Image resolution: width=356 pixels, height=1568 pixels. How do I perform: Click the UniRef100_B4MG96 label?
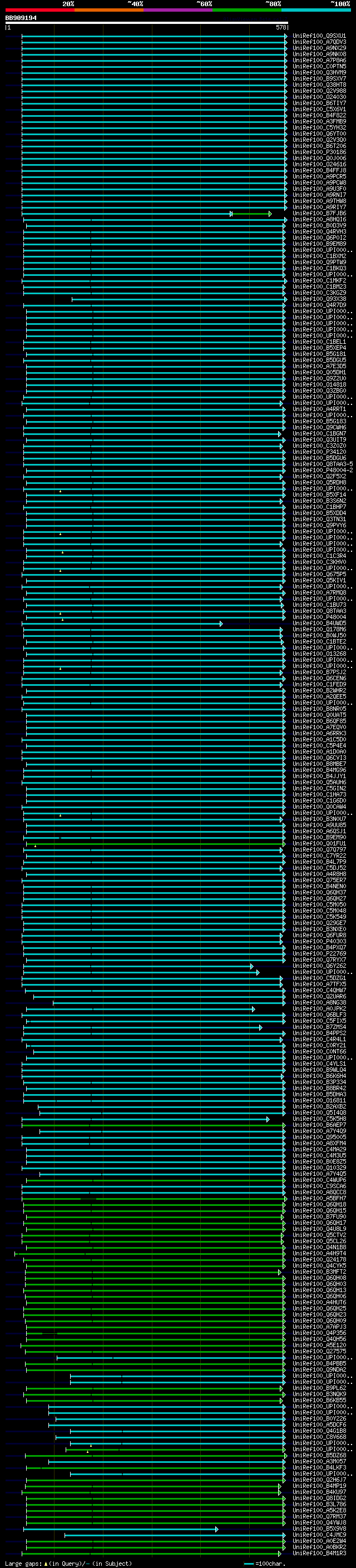[x=319, y=770]
